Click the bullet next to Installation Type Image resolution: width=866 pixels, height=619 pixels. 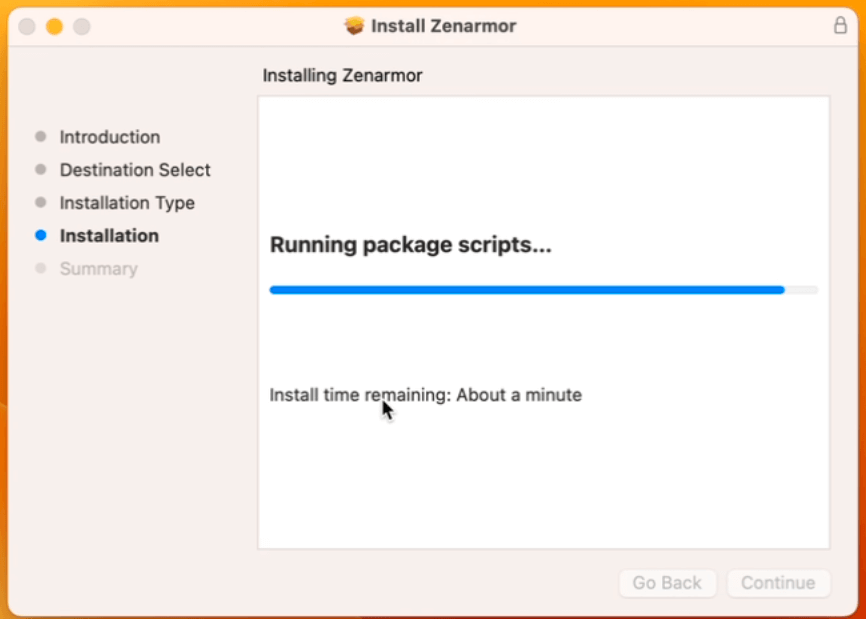[x=40, y=203]
